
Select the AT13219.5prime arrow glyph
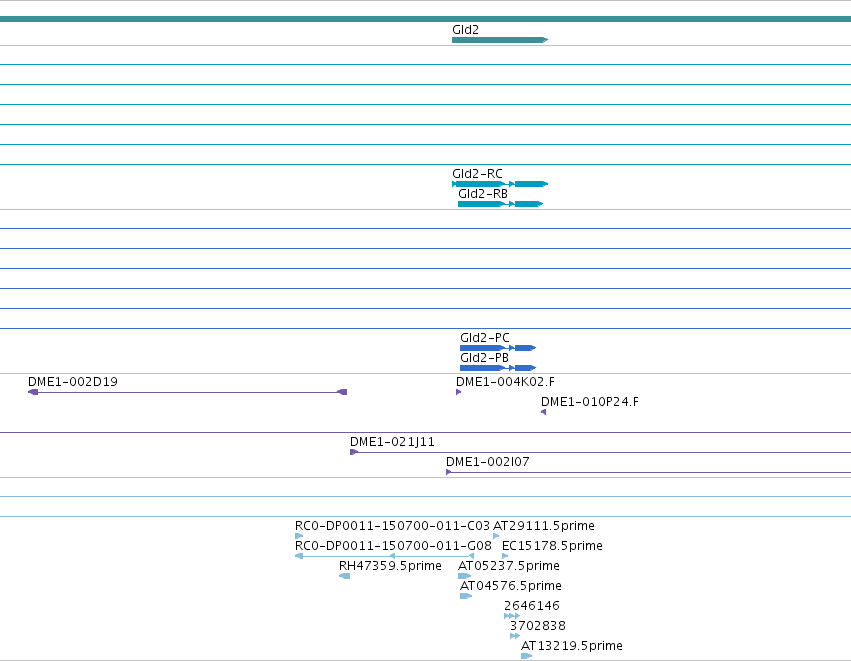pyautogui.click(x=526, y=657)
